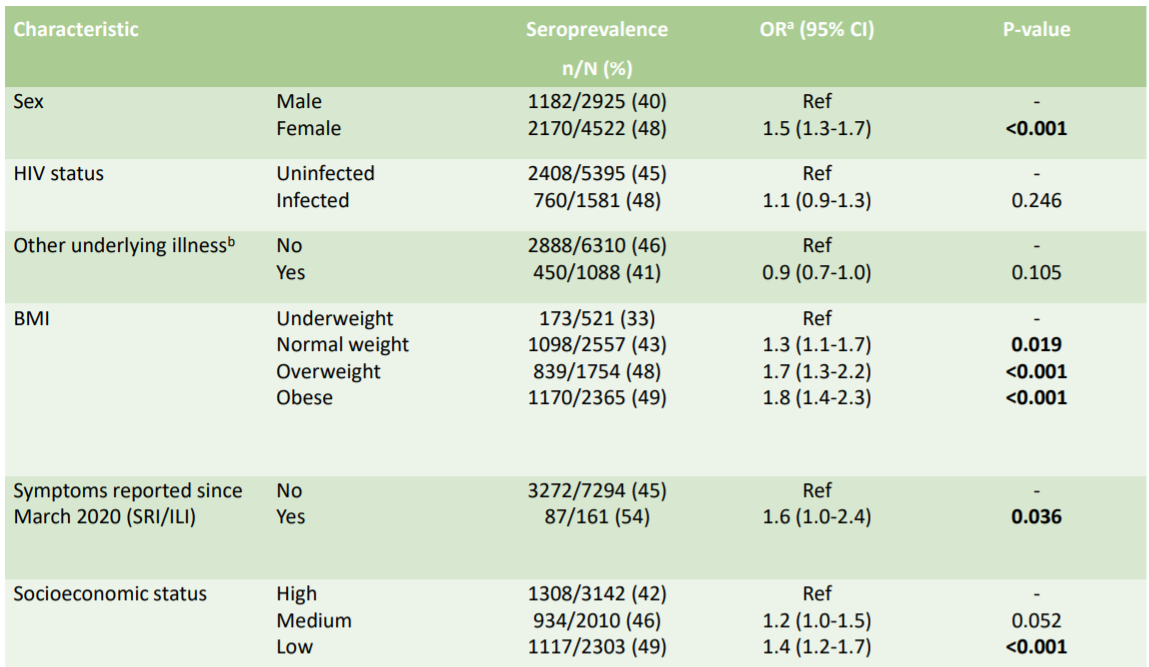The height and width of the screenshot is (667, 1149).
Task: Select the Female seroprevalence 2170/4522 (48) cell
Action: (x=596, y=128)
